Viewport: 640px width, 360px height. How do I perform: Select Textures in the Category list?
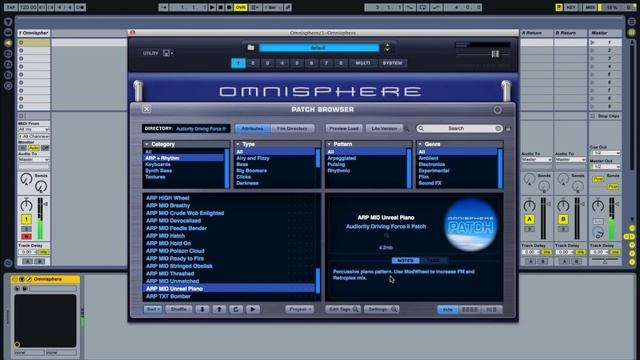[x=155, y=177]
